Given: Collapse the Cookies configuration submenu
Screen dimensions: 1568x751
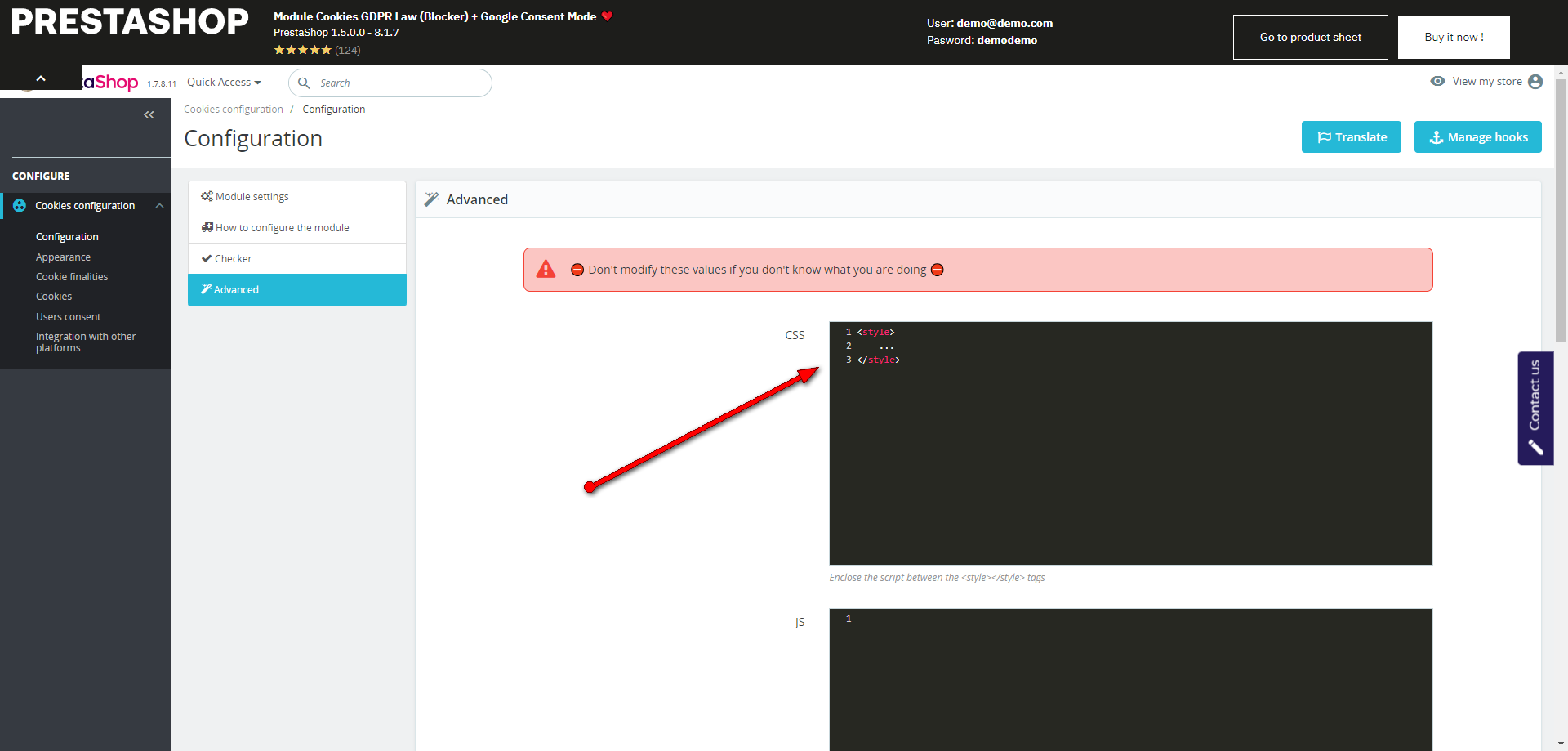Looking at the screenshot, I should coord(160,206).
